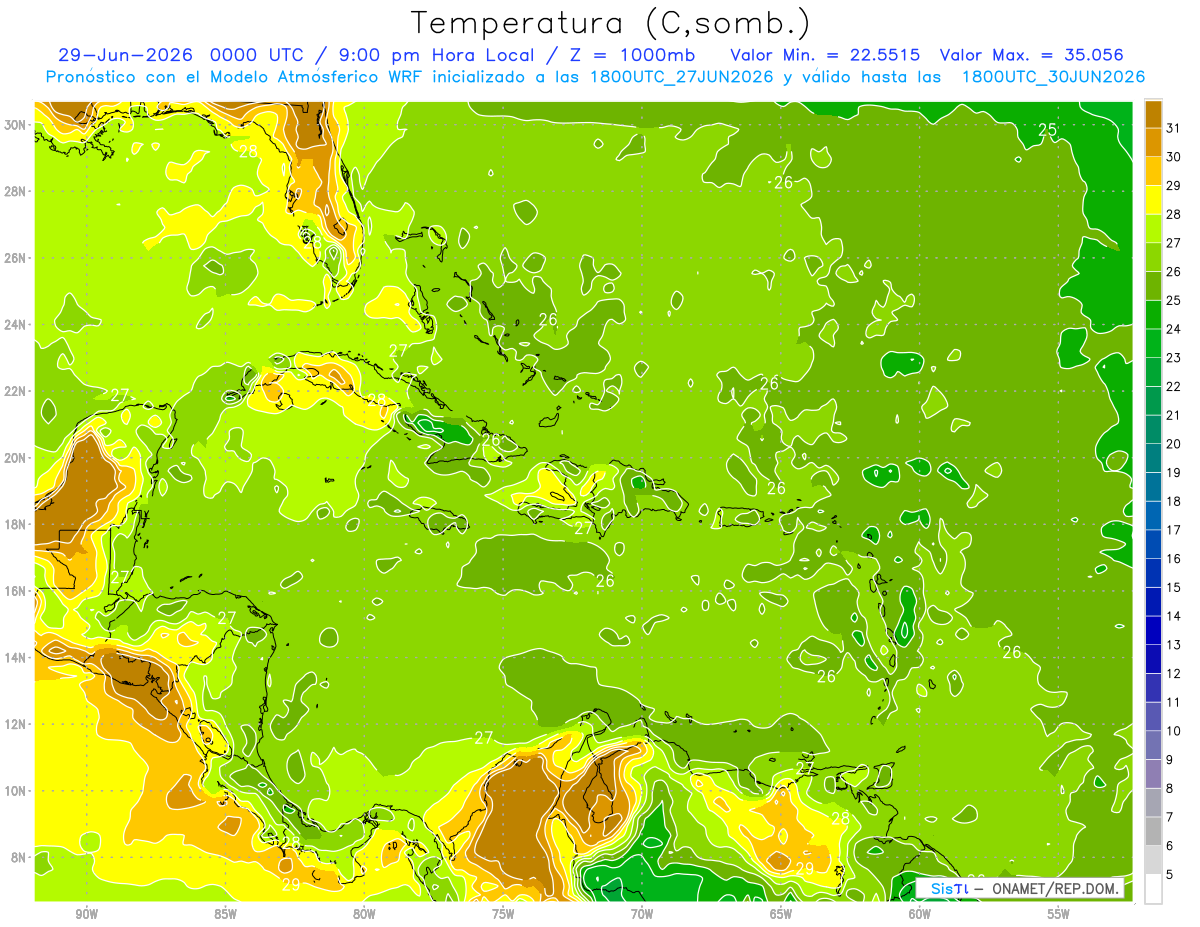Click the legend value '13'
Screen dimensions: 1200x927
pos(1174,645)
